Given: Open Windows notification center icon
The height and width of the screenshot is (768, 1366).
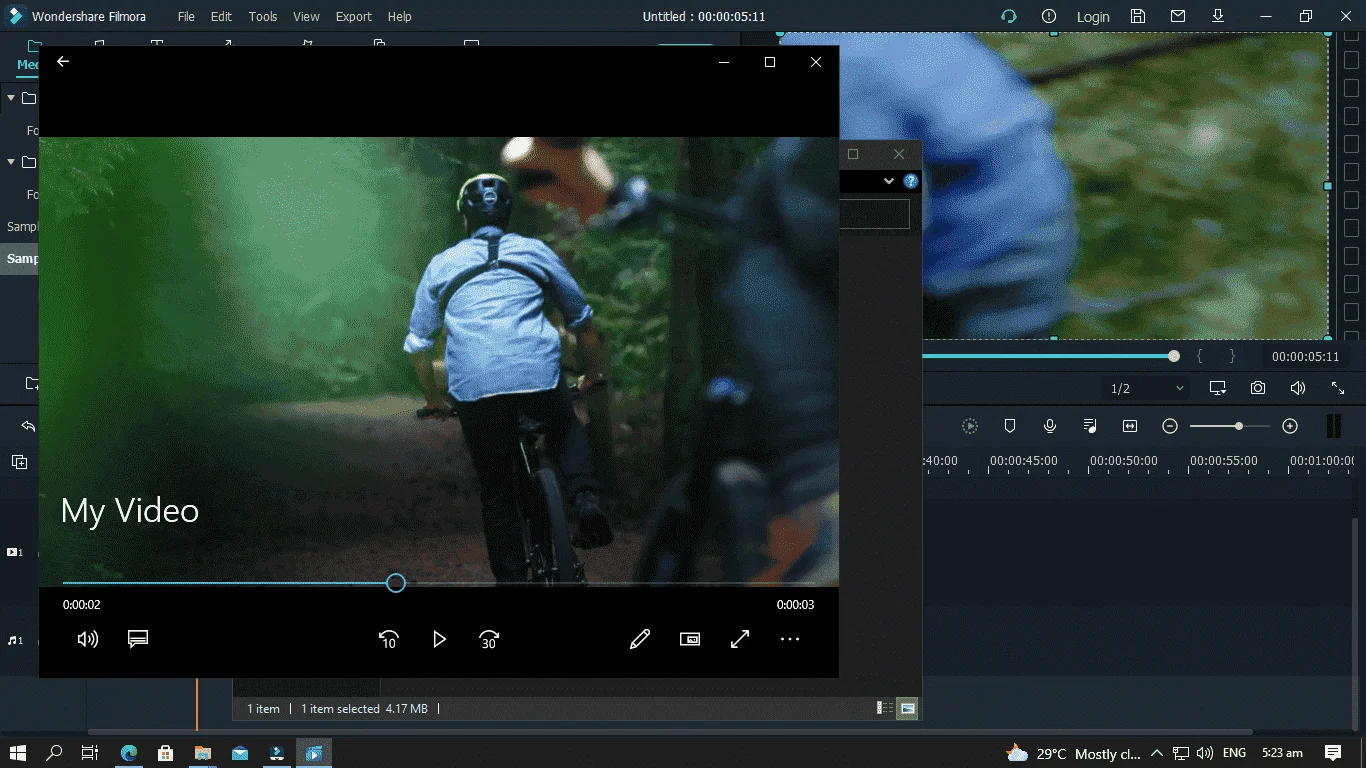Looking at the screenshot, I should (1333, 753).
